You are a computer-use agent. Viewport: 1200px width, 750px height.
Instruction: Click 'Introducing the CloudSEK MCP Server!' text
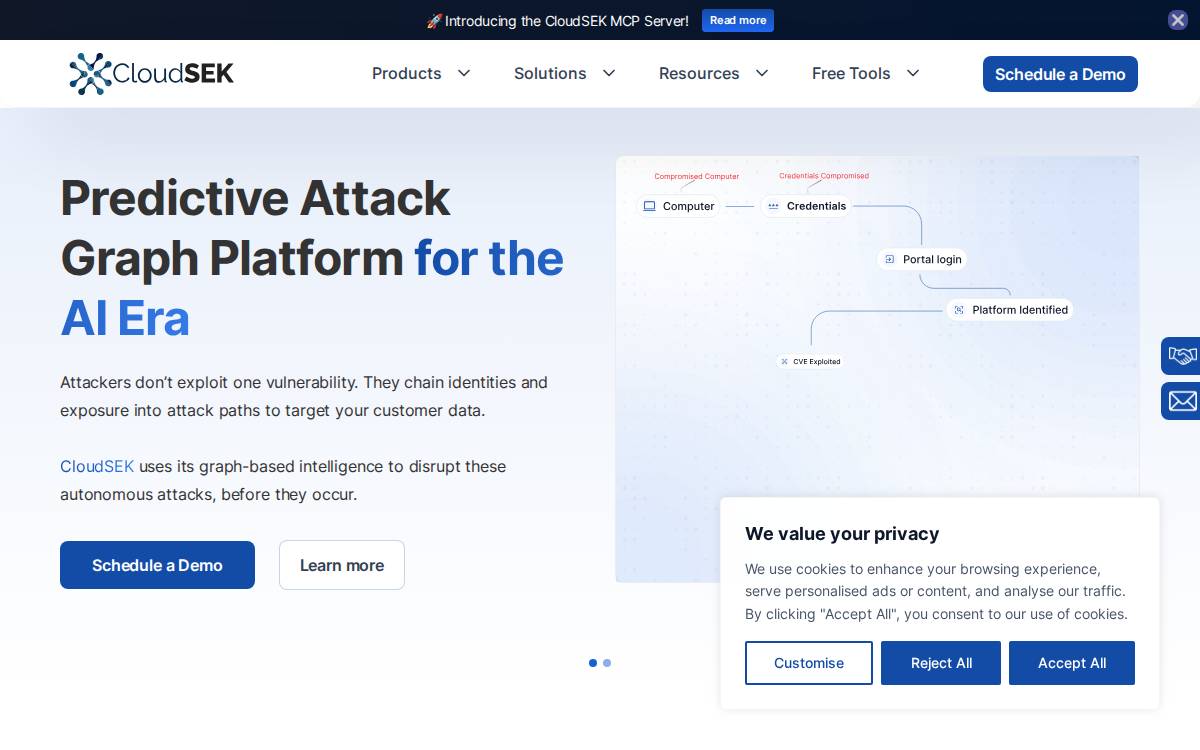click(567, 21)
